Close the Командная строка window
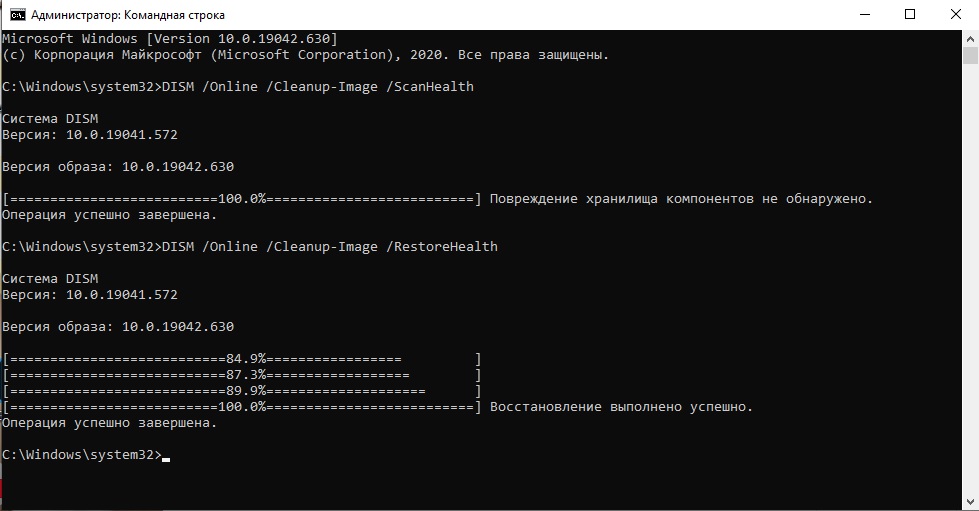979x511 pixels. 955,15
